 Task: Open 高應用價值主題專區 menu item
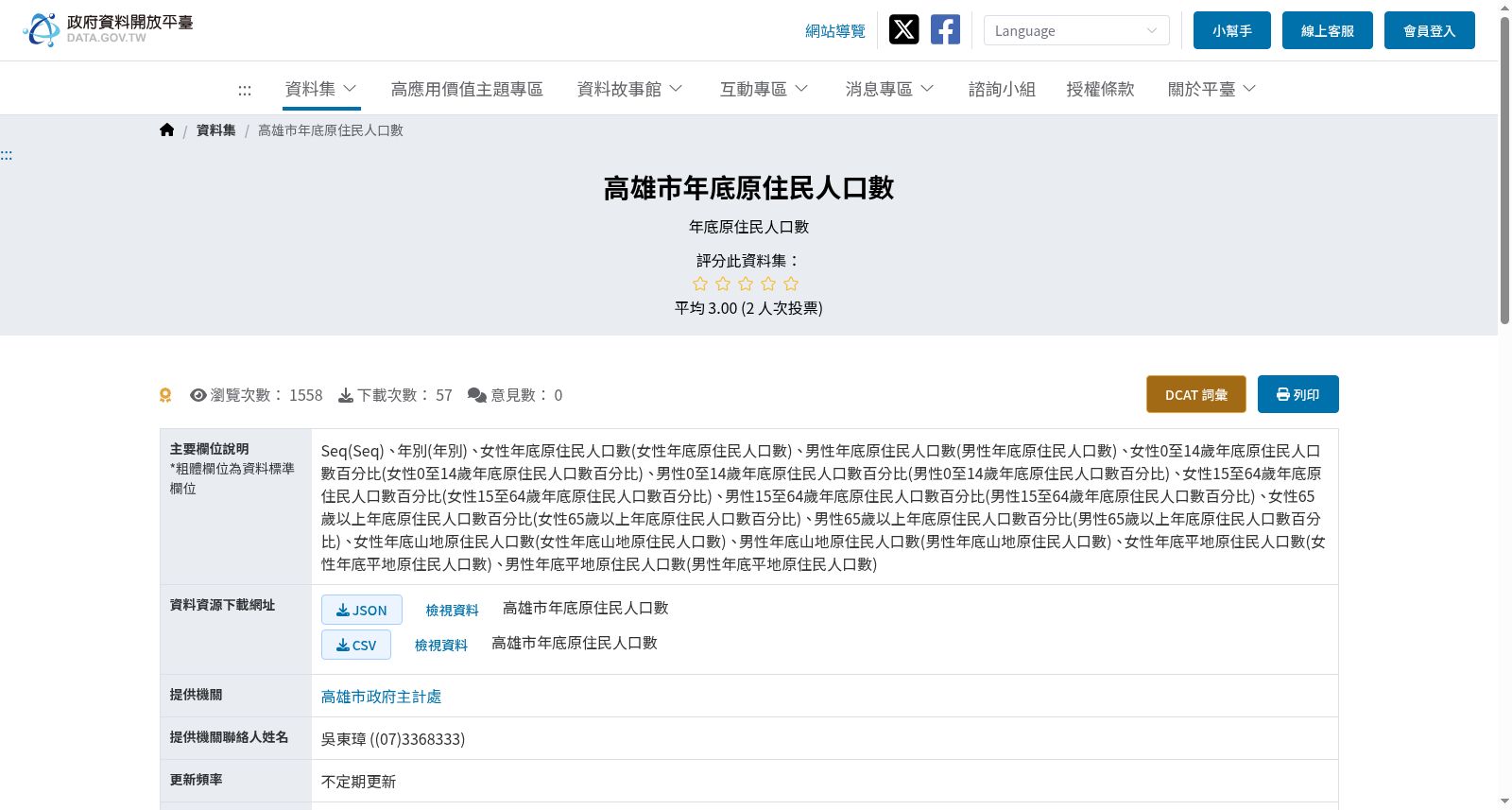[x=467, y=89]
